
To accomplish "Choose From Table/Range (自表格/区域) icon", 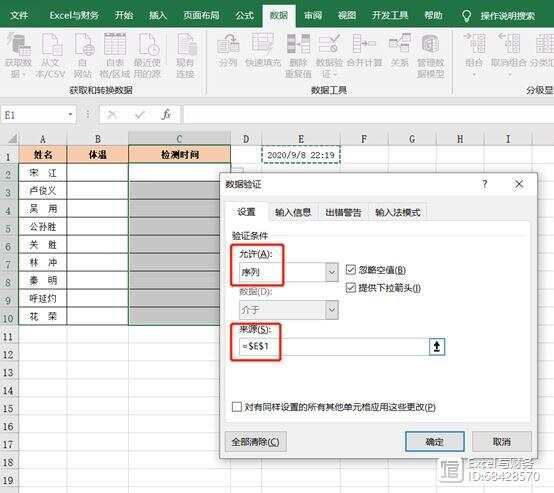I will tap(115, 55).
